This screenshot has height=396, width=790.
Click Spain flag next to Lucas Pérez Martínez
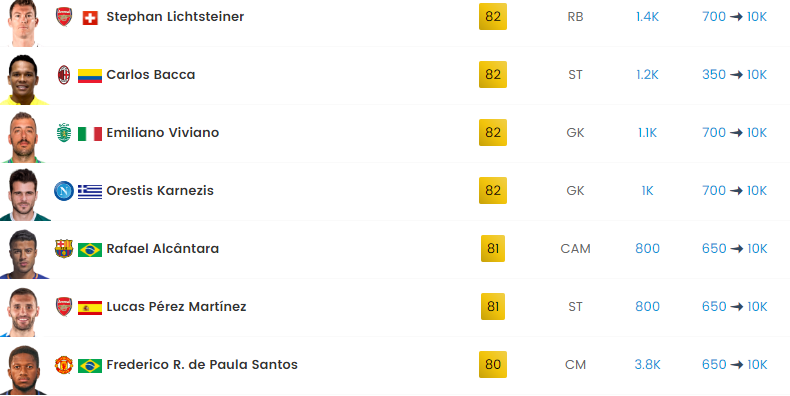[90, 308]
